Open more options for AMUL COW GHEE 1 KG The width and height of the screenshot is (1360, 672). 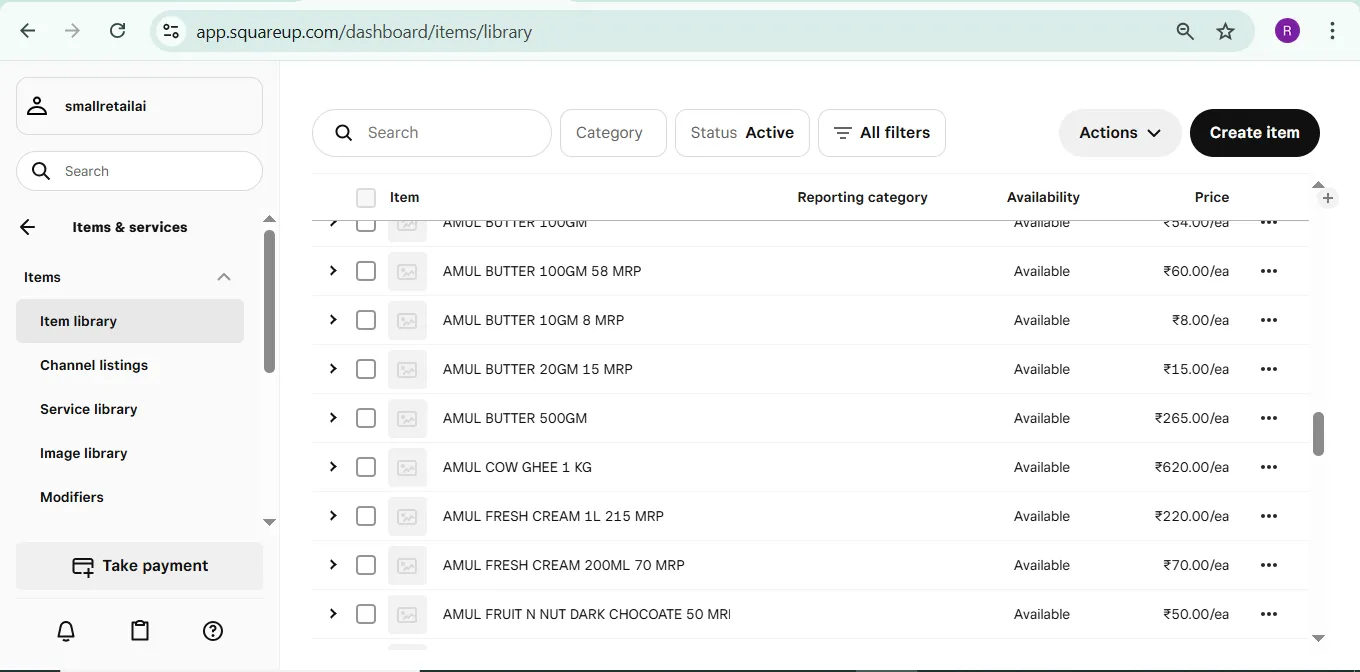click(x=1269, y=467)
